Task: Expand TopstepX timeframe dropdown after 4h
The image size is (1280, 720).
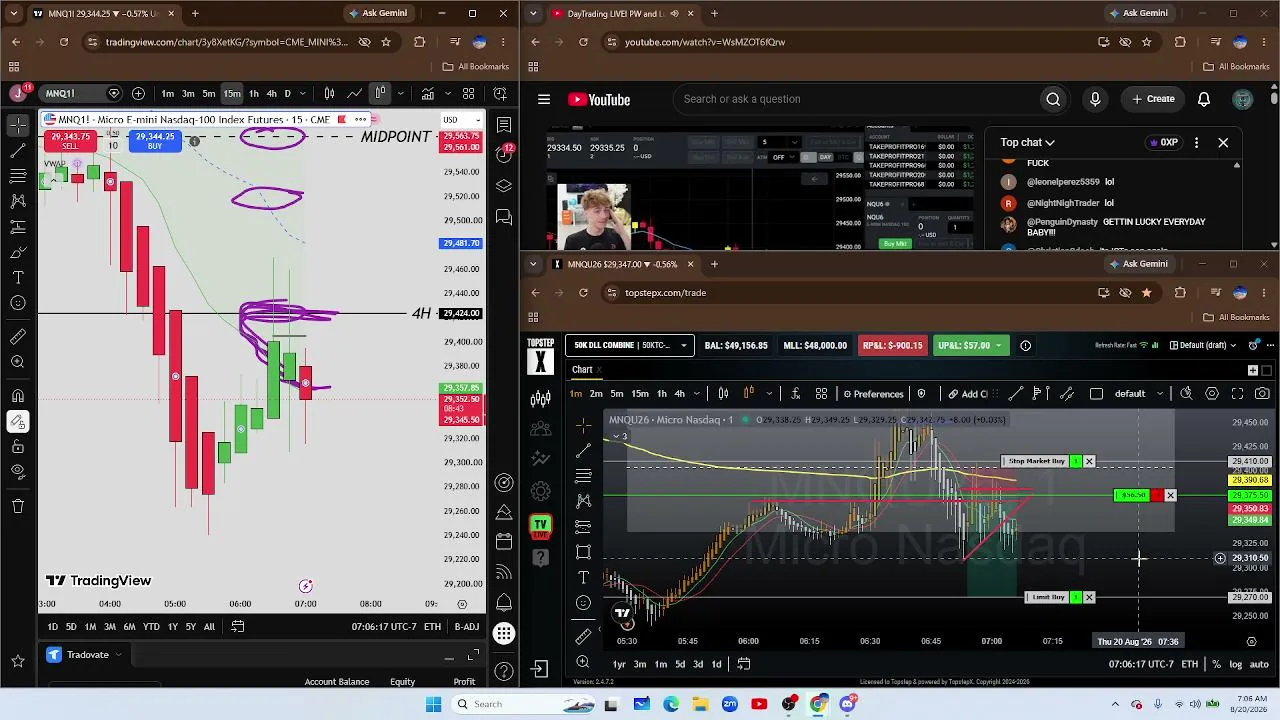Action: coord(698,394)
